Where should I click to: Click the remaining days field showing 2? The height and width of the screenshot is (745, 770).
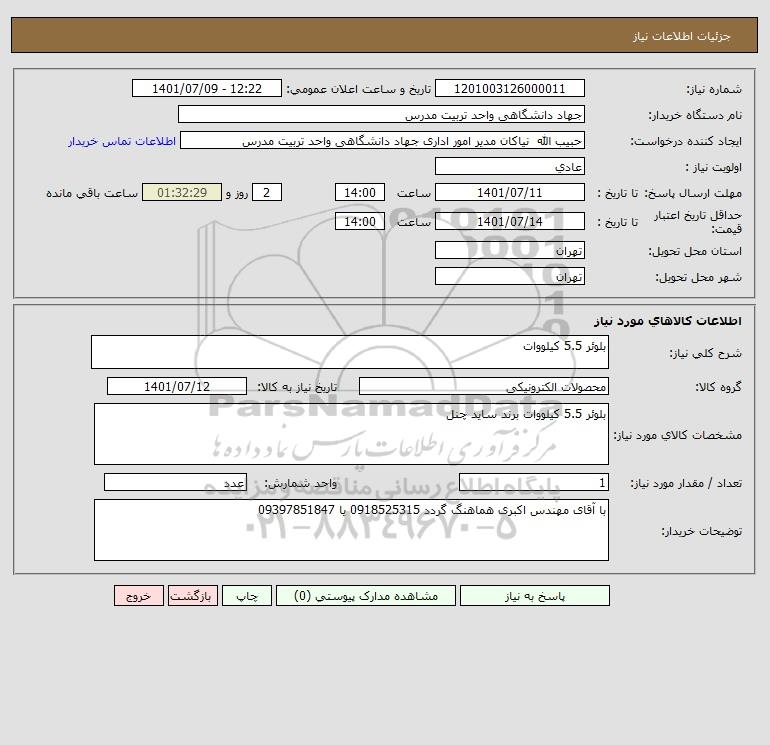267,193
